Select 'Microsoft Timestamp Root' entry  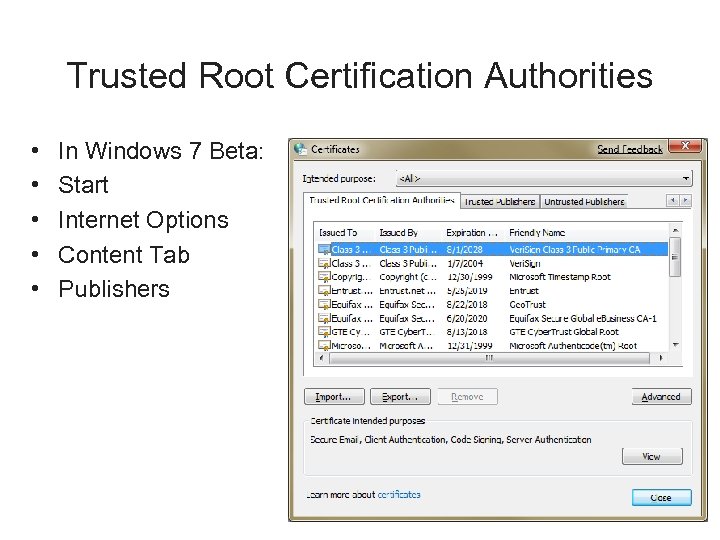coord(493,277)
